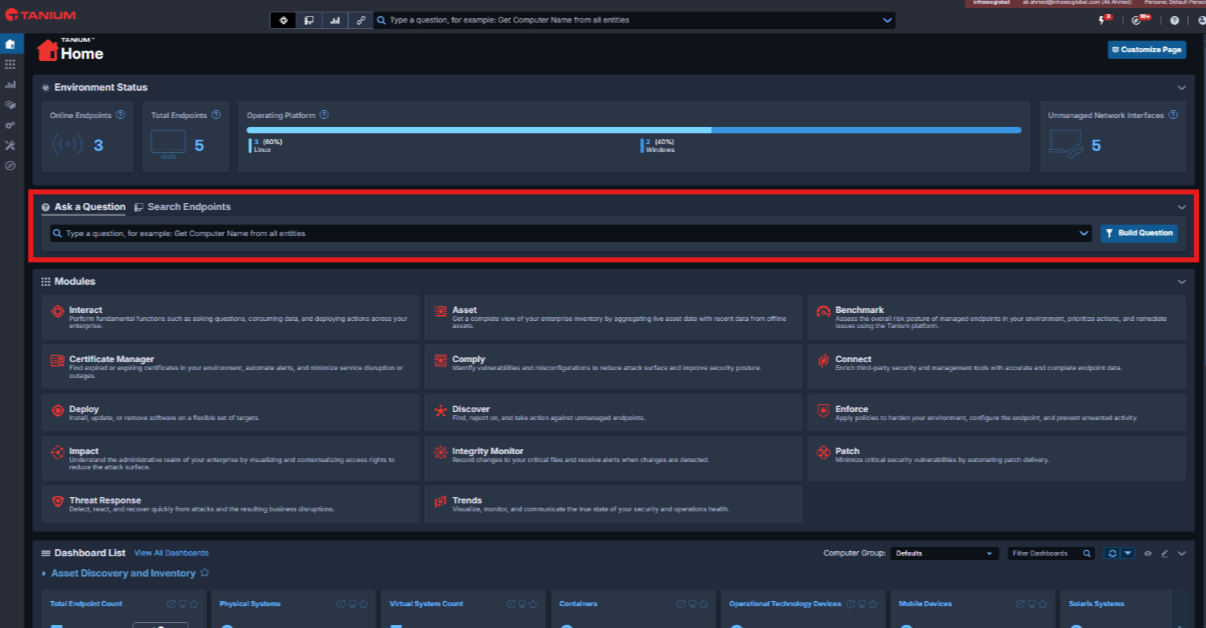Open Asset Discovery and Inventory link

click(x=123, y=573)
